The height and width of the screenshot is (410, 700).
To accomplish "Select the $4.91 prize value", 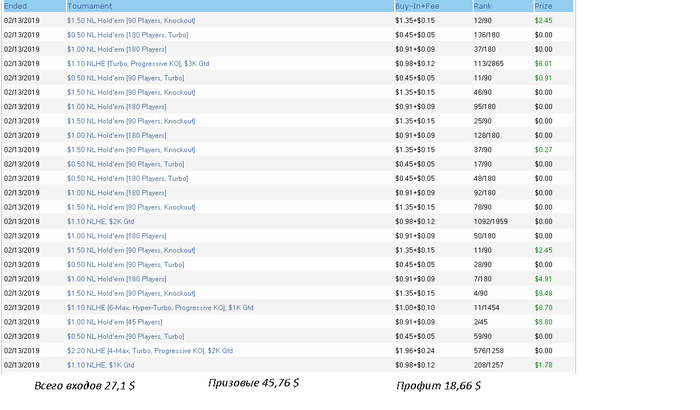I will 543,279.
